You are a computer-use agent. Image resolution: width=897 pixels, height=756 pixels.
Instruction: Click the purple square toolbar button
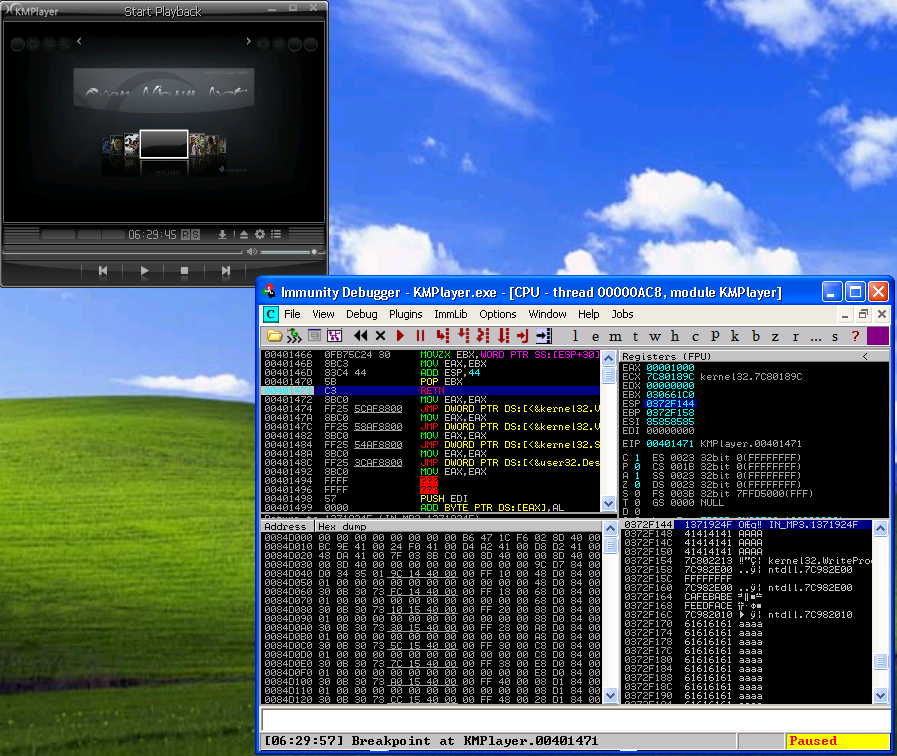[878, 336]
